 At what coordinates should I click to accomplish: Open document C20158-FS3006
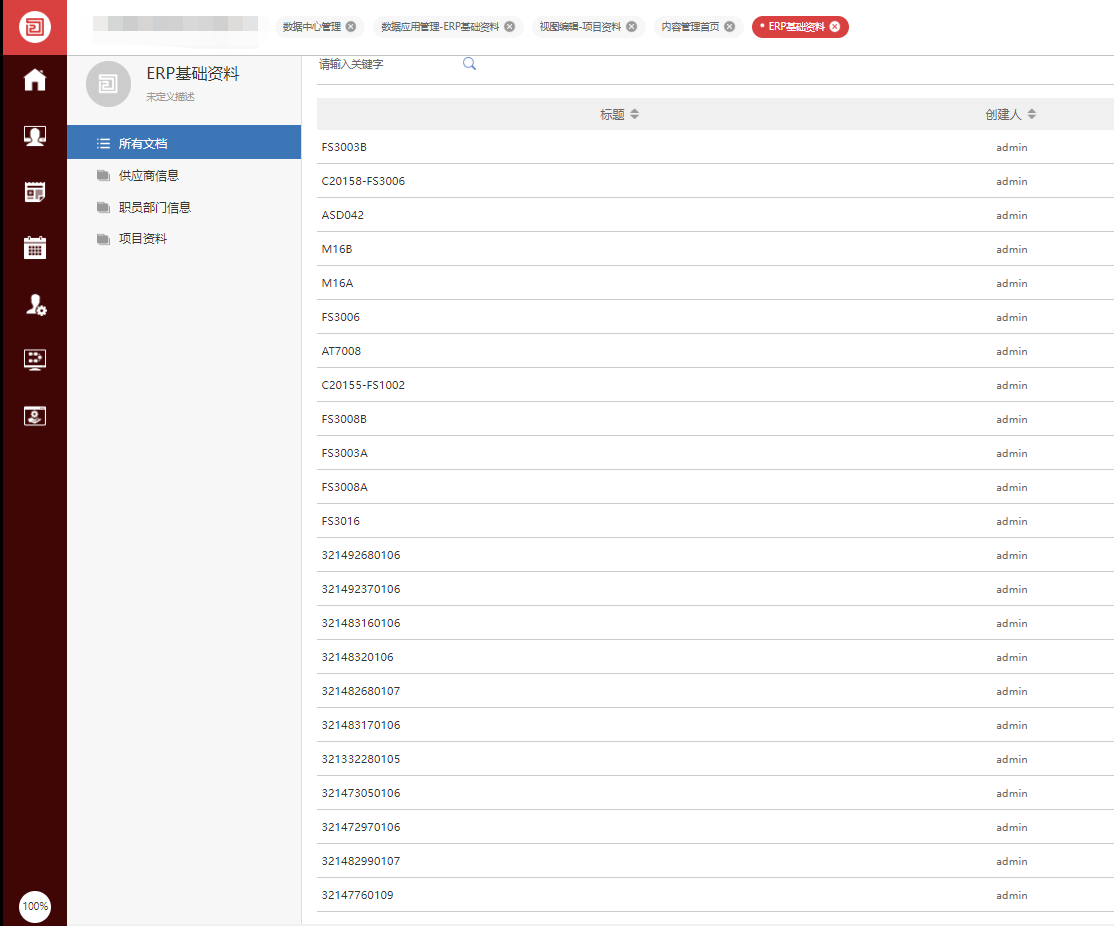click(363, 181)
